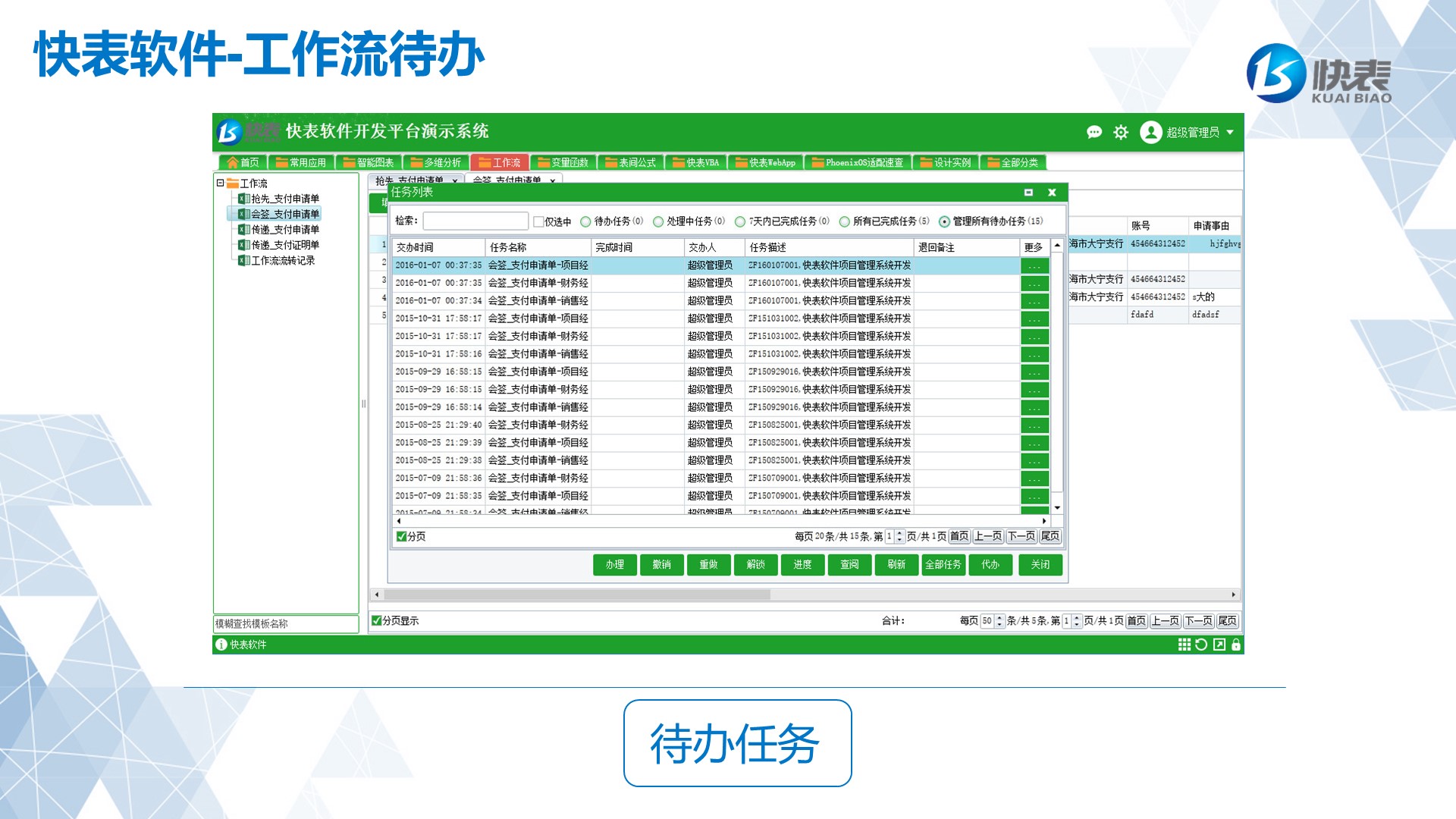The image size is (1456, 819).
Task: Click the grid apps icon in status bar
Action: point(1184,645)
